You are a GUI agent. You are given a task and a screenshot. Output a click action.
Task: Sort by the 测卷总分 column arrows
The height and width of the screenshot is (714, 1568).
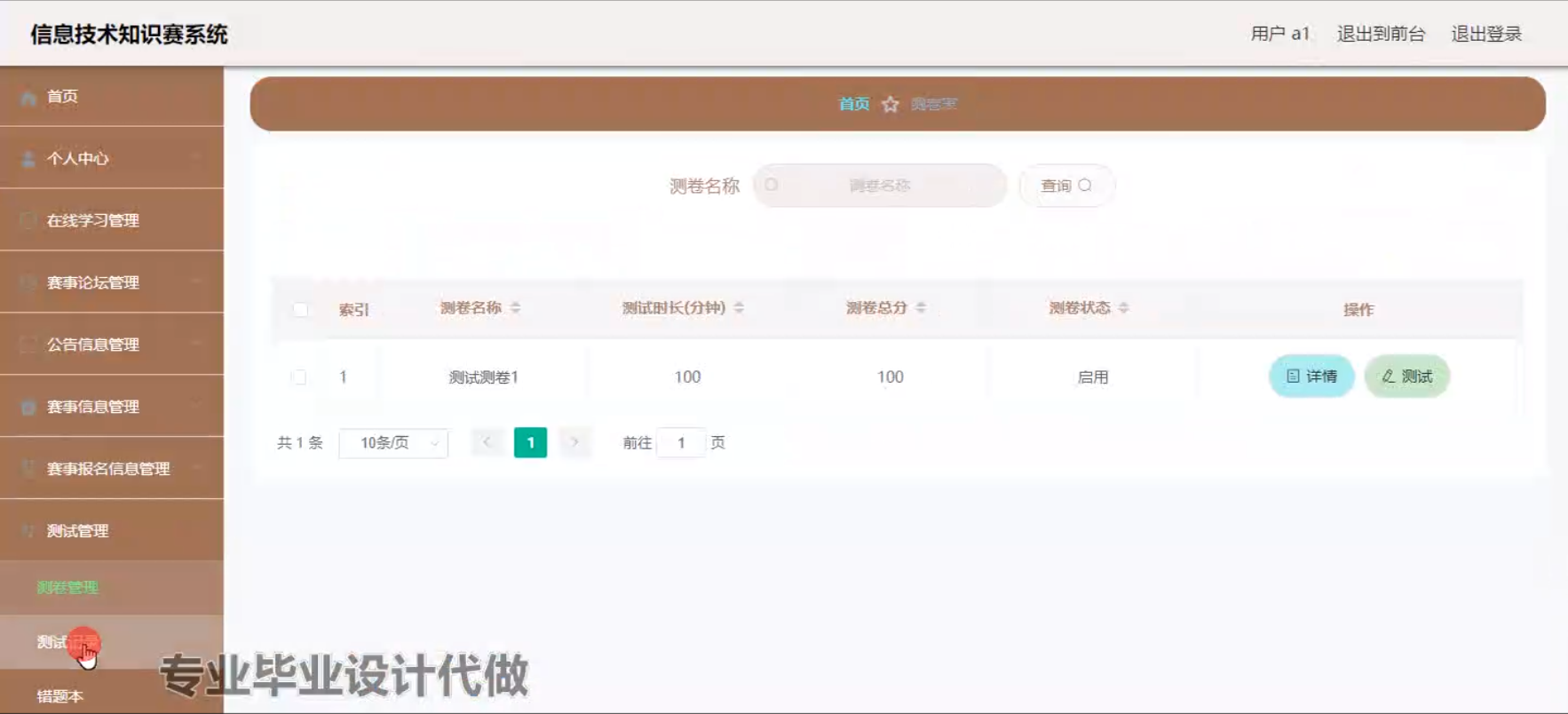coord(921,307)
